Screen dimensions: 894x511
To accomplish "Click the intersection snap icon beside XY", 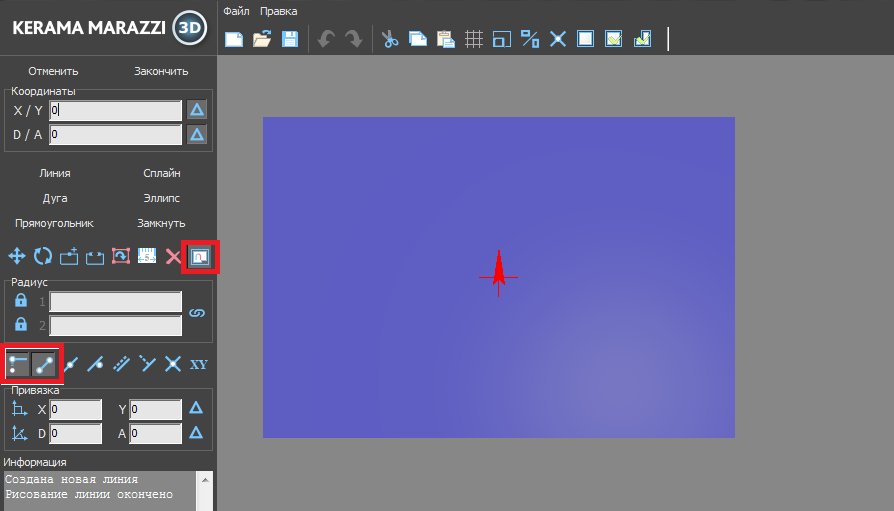I will (x=173, y=364).
